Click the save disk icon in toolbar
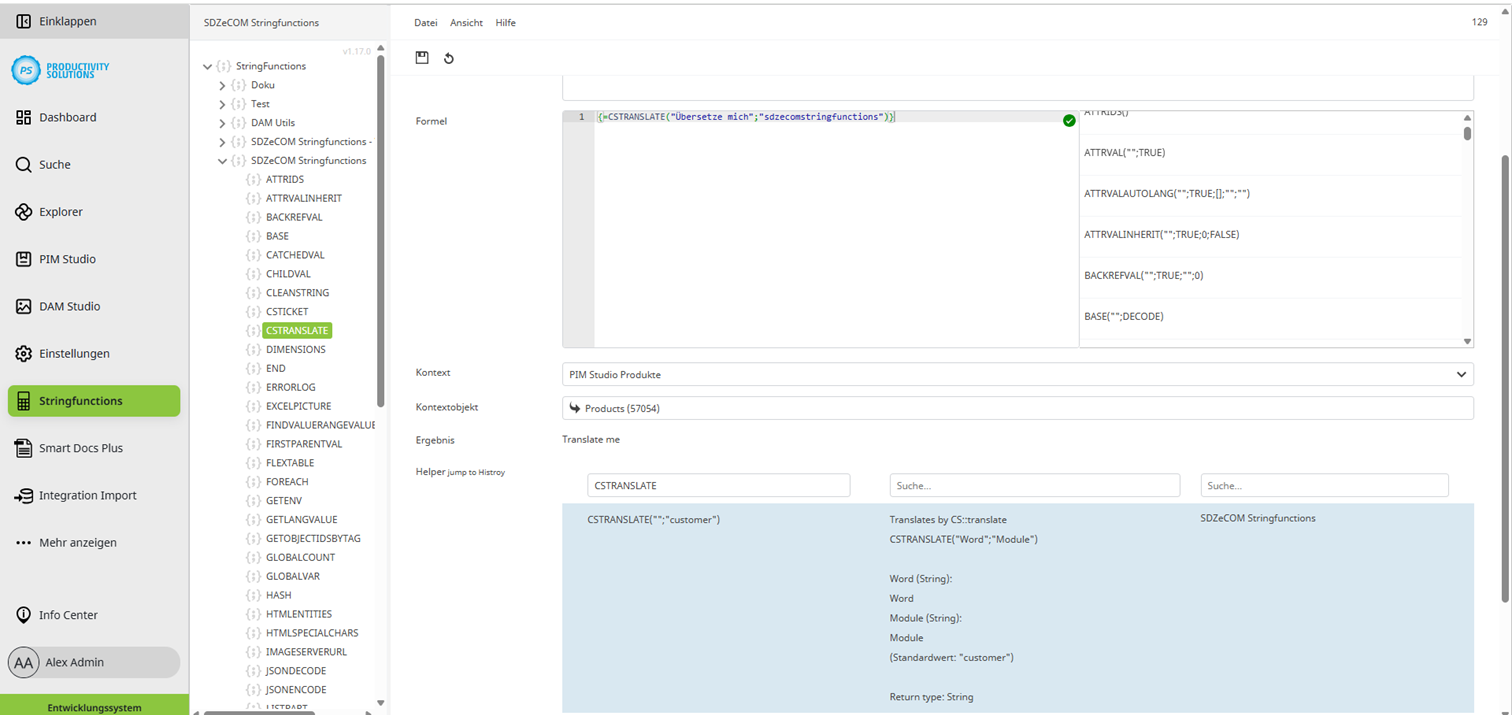Viewport: 1512px width, 715px height. coord(422,58)
